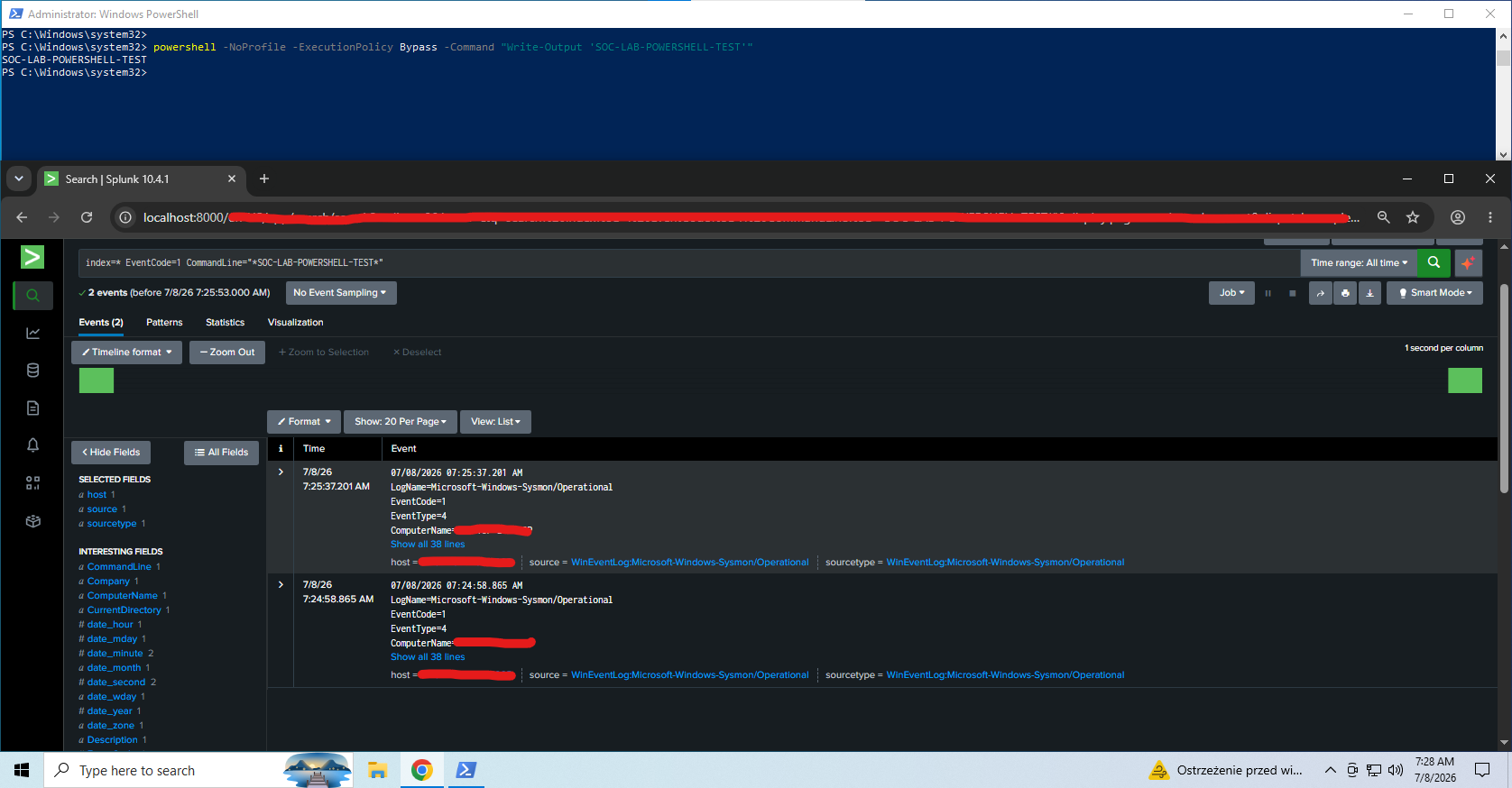Viewport: 1512px width, 788px height.
Task: Open the Show: 20 Per Page dropdown
Action: pos(401,422)
